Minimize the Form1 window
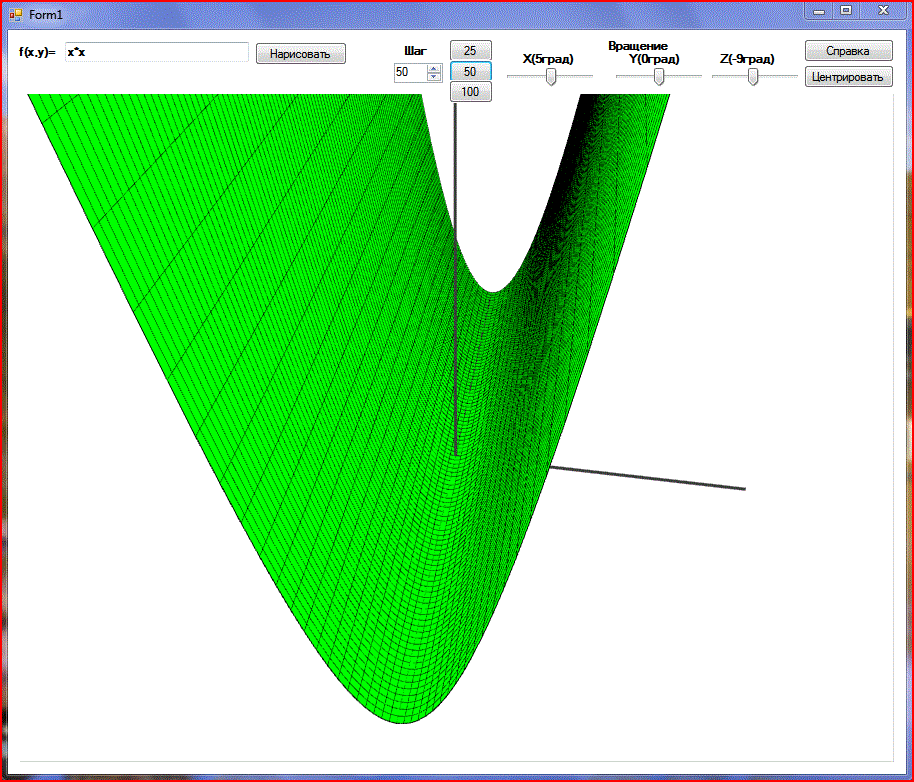This screenshot has width=914, height=782. pos(819,10)
